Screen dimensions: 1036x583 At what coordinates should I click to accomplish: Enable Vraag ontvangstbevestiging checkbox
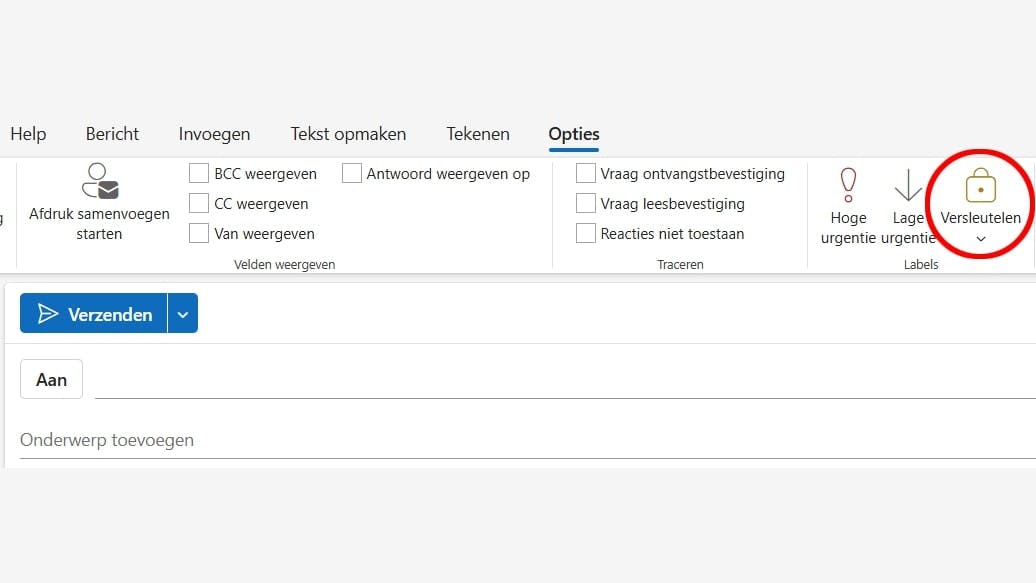click(x=586, y=174)
